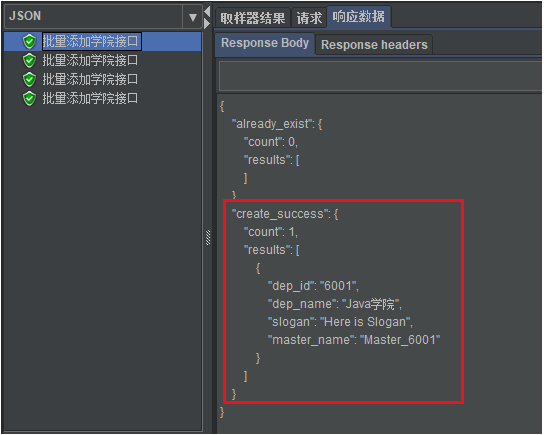544x435 pixels.
Task: Select the first 批量添加学院接口 result
Action: tap(90, 42)
